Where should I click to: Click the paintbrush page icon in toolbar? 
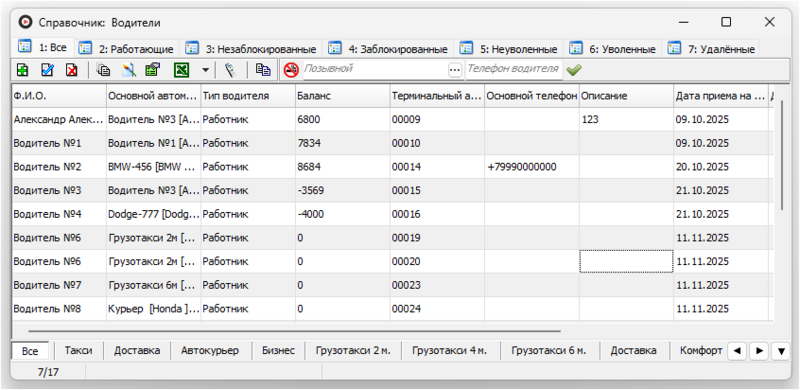(129, 70)
